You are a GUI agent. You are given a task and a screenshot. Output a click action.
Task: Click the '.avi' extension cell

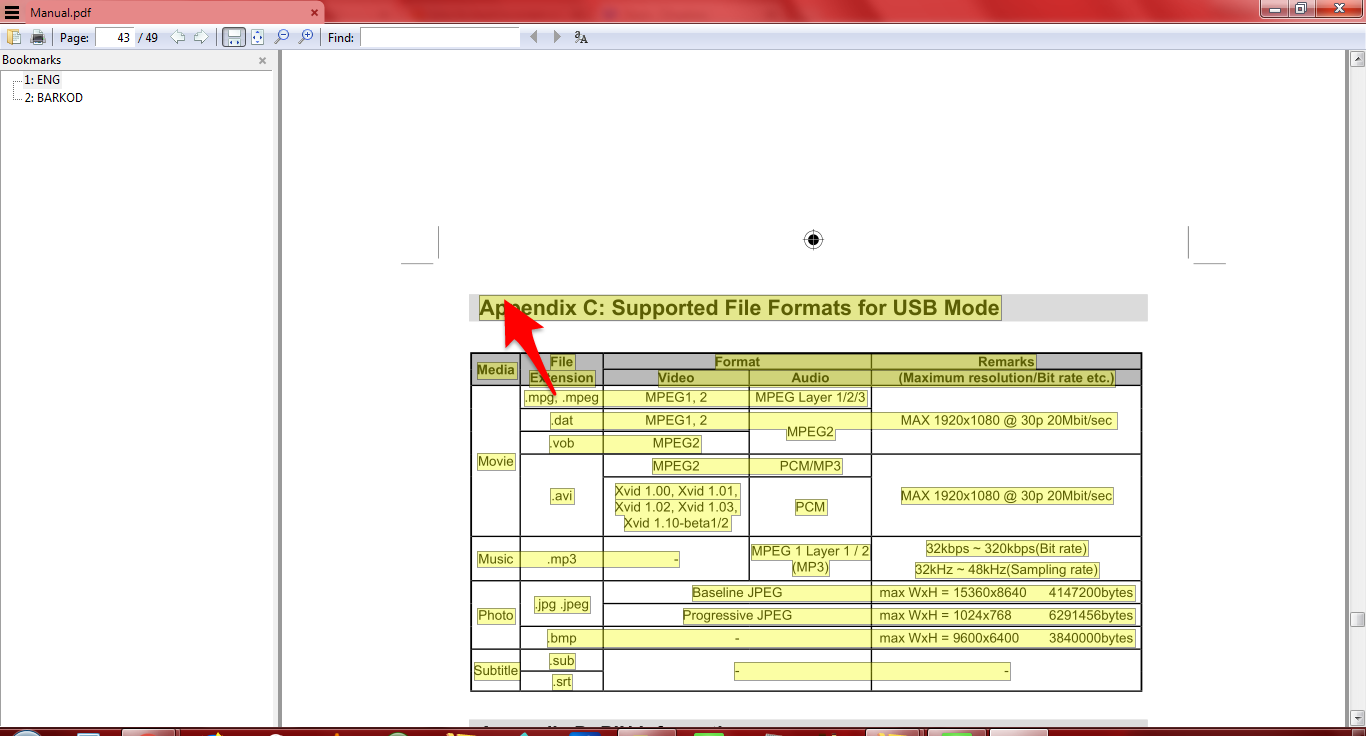(x=562, y=496)
